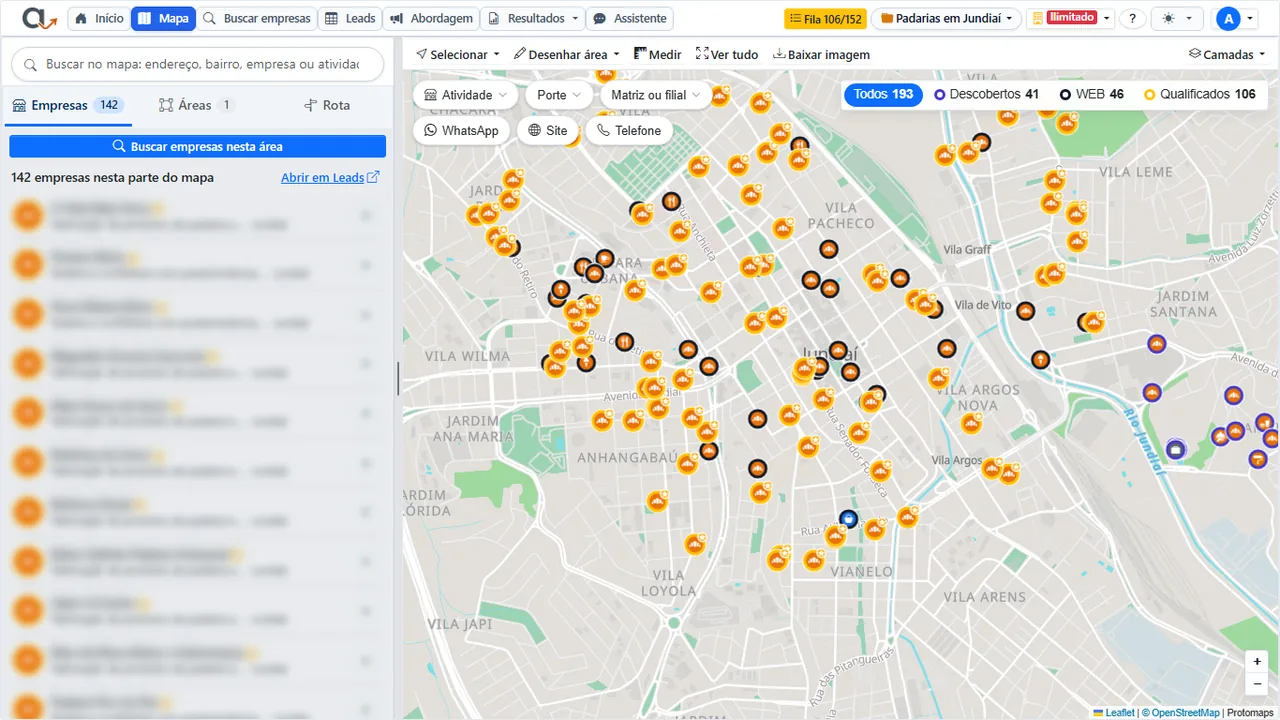1280x720 pixels.
Task: Open the Selecionar tool dropdown
Action: (457, 54)
